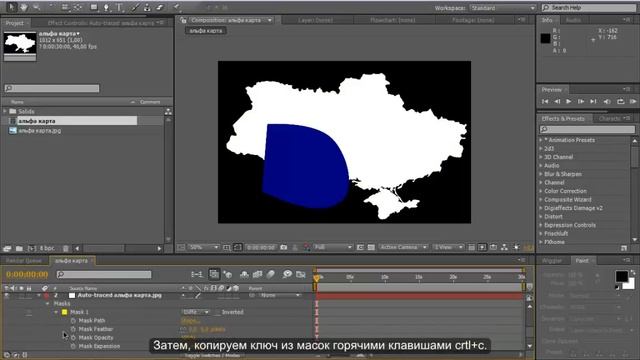Select the Hand tool
Viewport: 640px width, 360px height.
[24, 7]
